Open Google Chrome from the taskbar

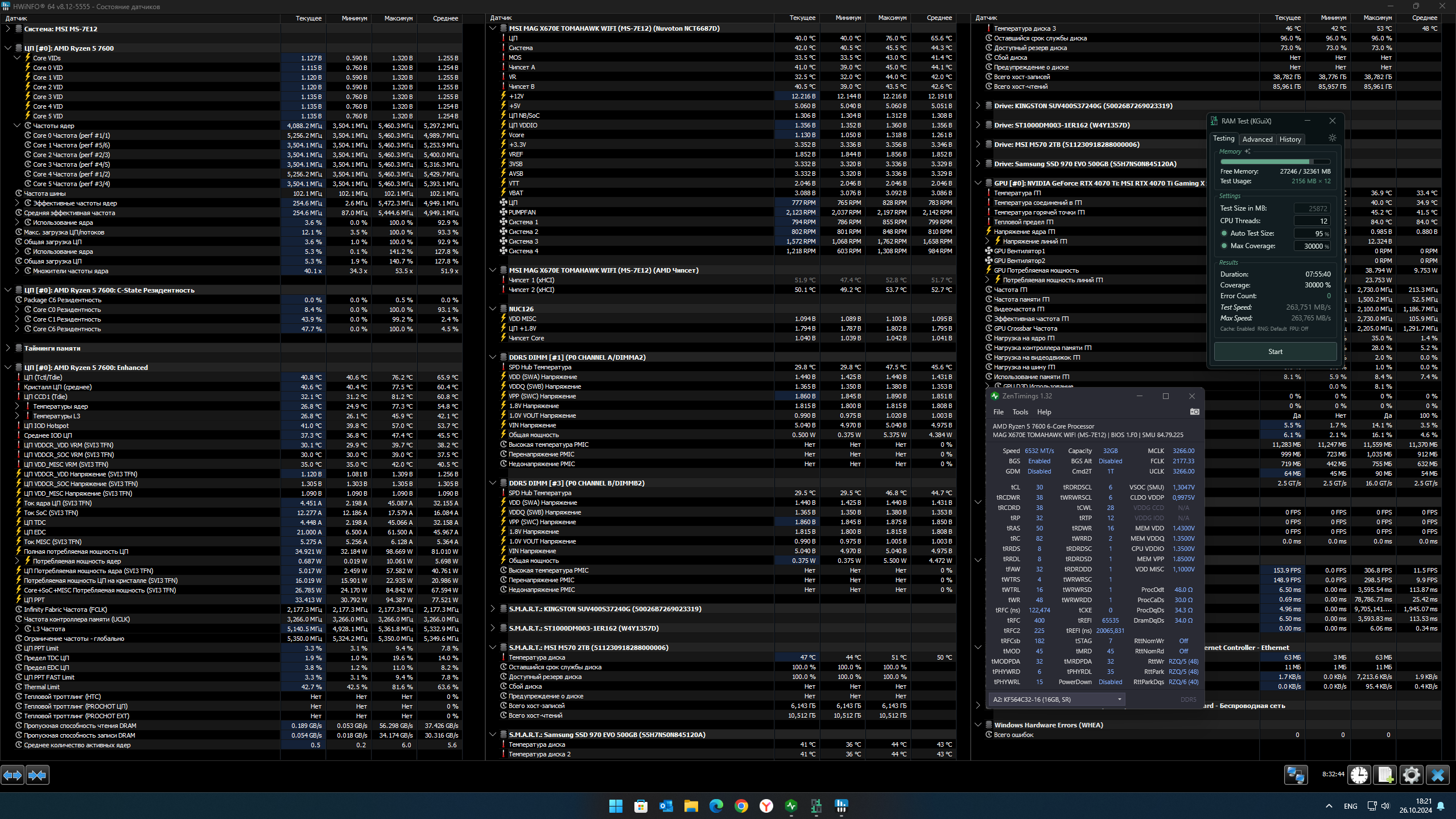click(741, 806)
